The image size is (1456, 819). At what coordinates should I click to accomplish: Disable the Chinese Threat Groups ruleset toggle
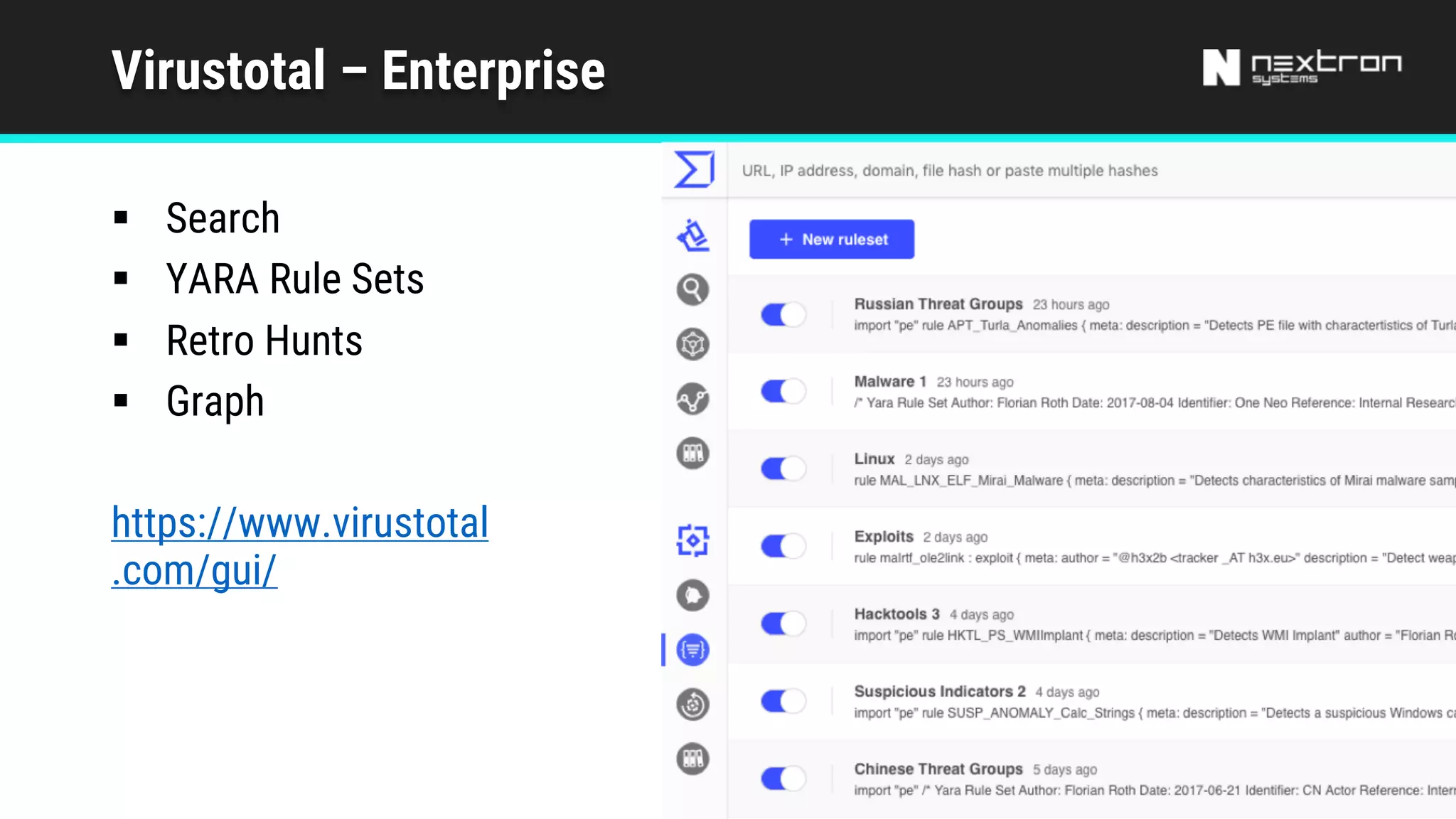(783, 778)
